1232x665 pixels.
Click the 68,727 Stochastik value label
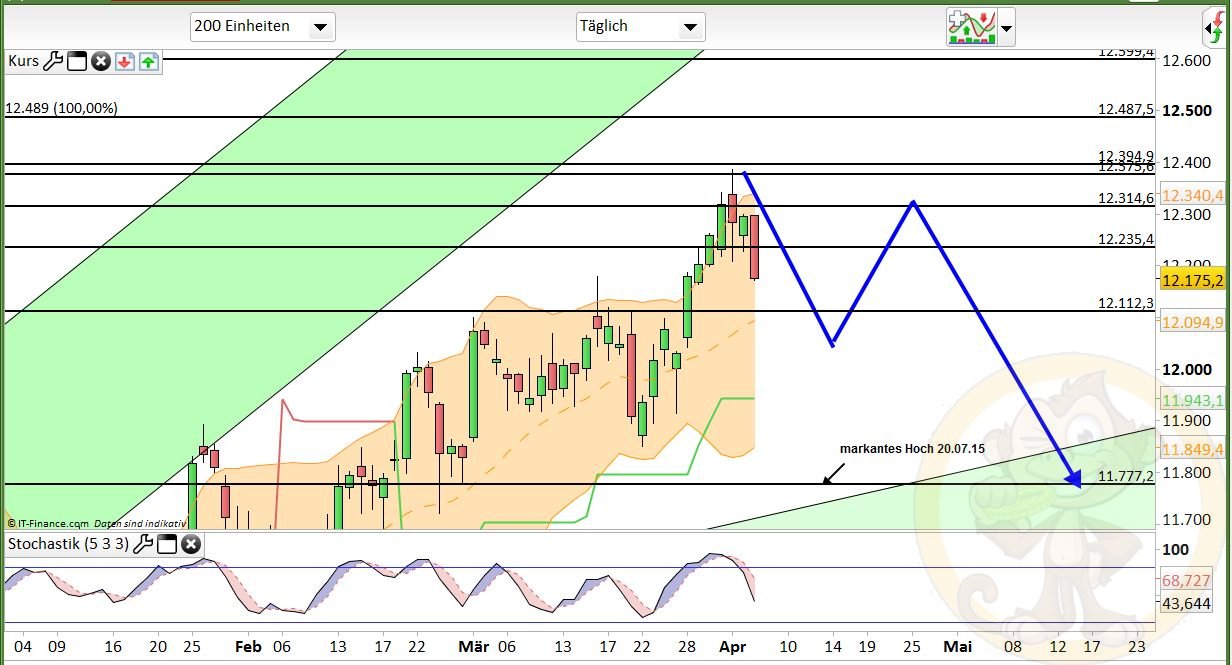1188,580
